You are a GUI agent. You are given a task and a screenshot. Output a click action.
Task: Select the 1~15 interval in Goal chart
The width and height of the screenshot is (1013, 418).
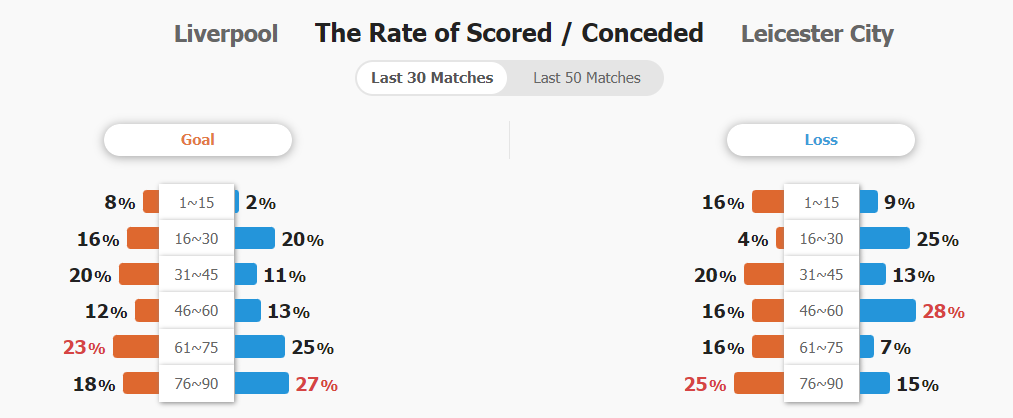click(197, 202)
